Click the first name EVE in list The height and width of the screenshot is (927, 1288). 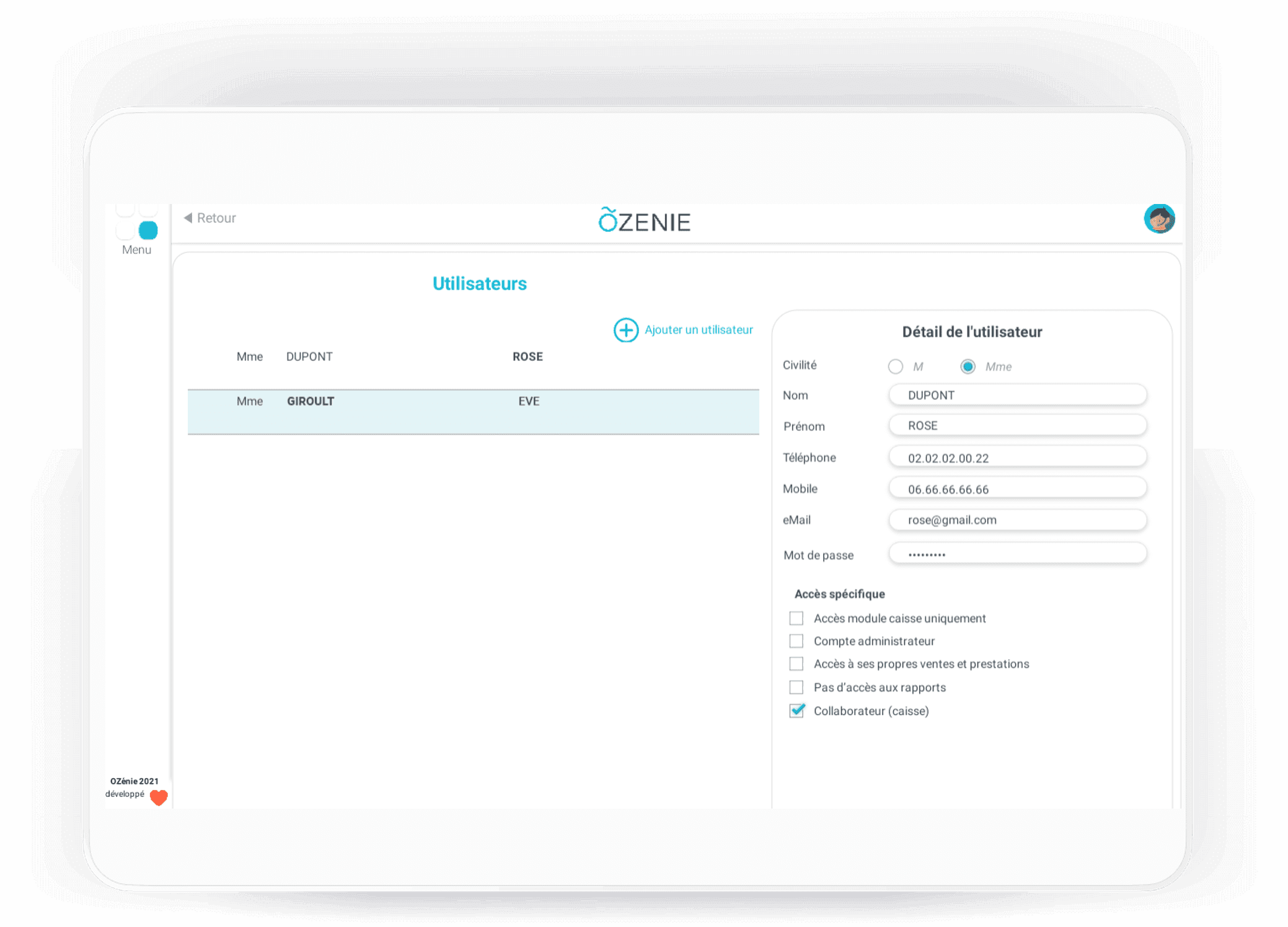pos(529,401)
